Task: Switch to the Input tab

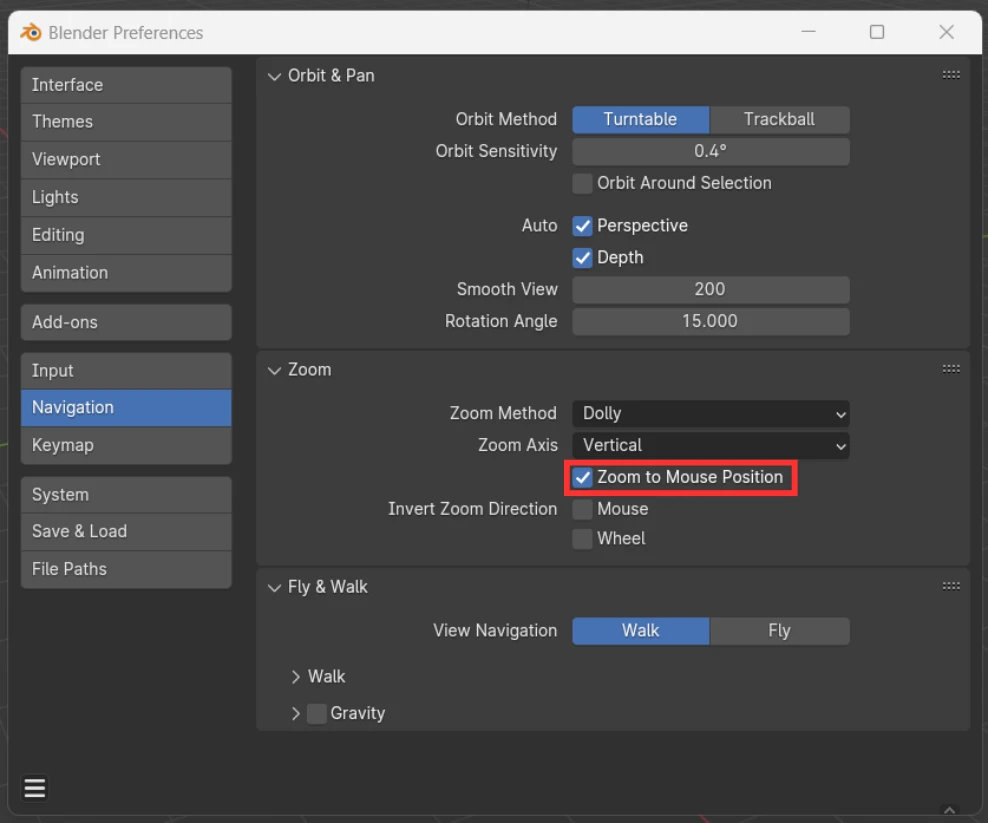Action: click(x=126, y=371)
